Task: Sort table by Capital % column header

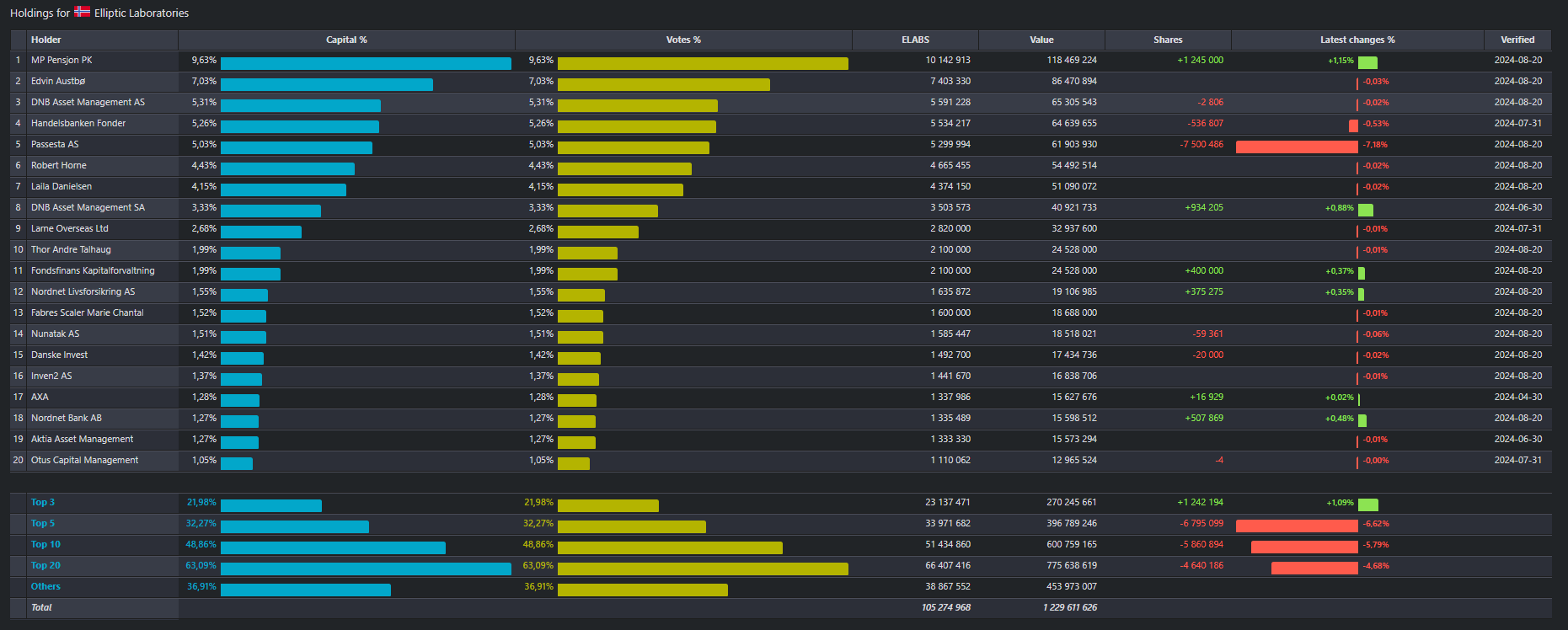Action: (x=346, y=40)
